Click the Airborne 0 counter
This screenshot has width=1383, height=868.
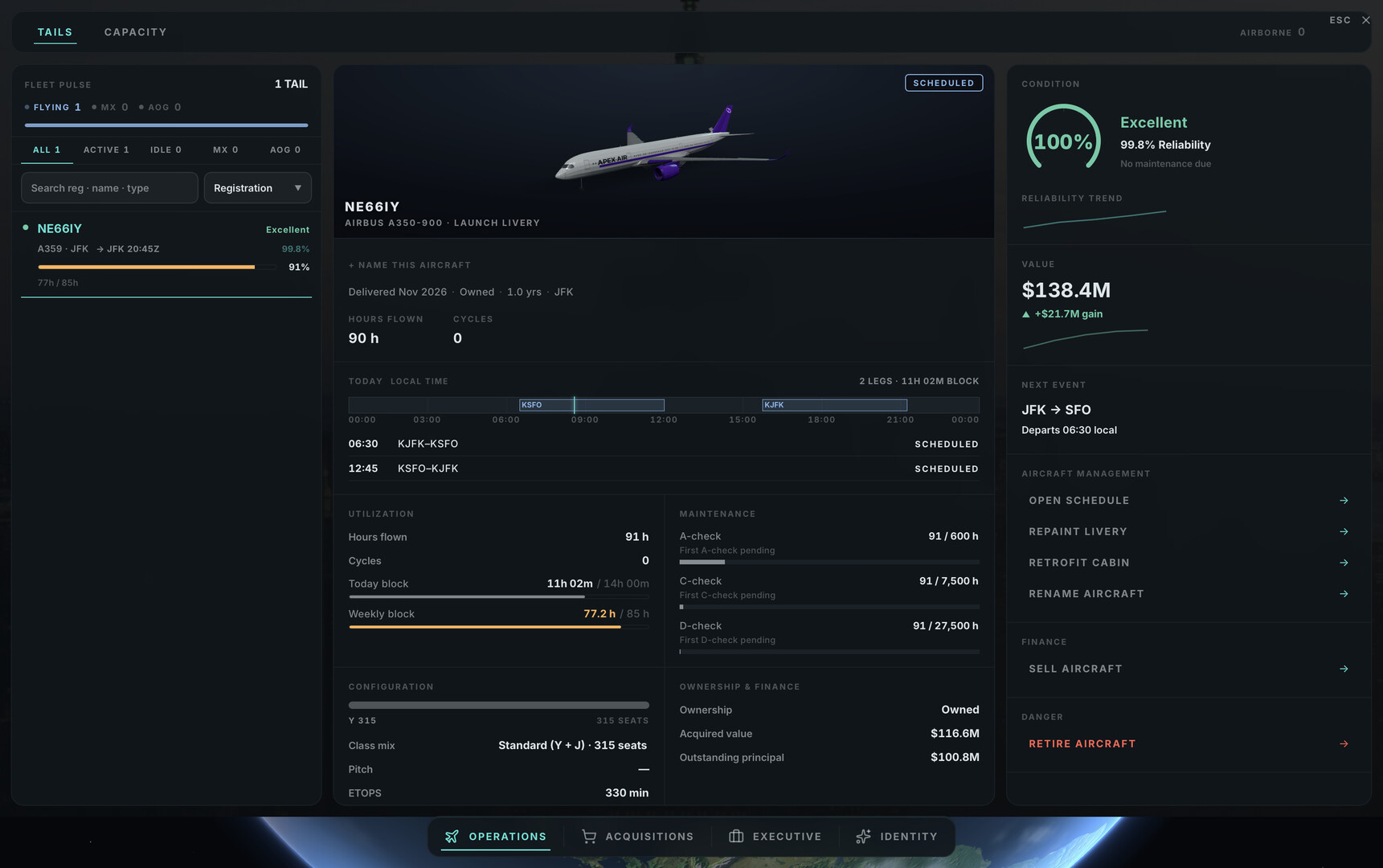point(1273,32)
